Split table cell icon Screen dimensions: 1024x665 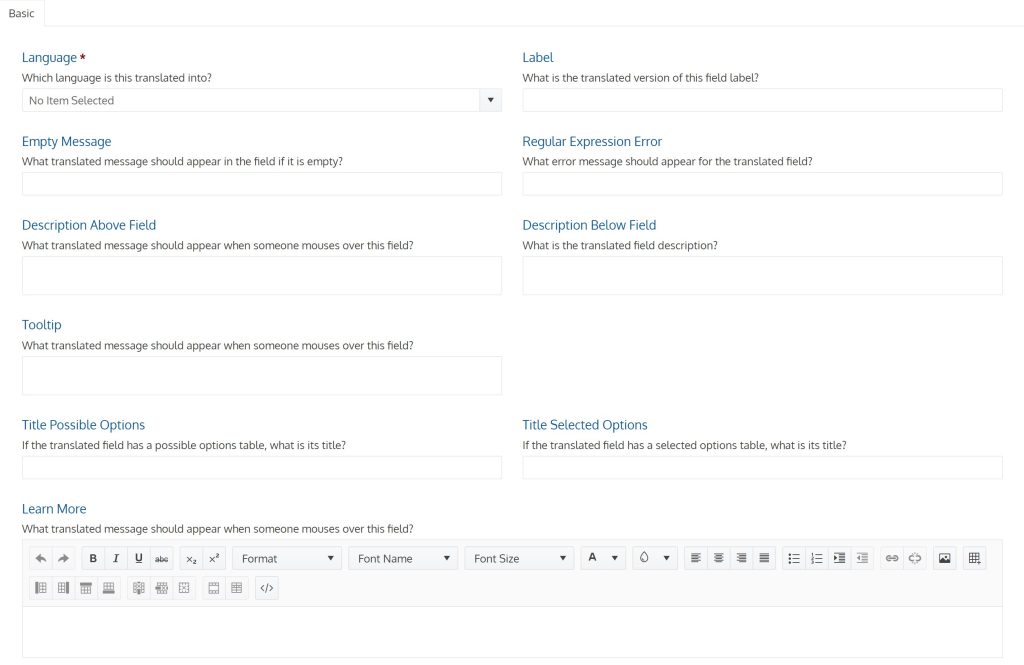[236, 588]
